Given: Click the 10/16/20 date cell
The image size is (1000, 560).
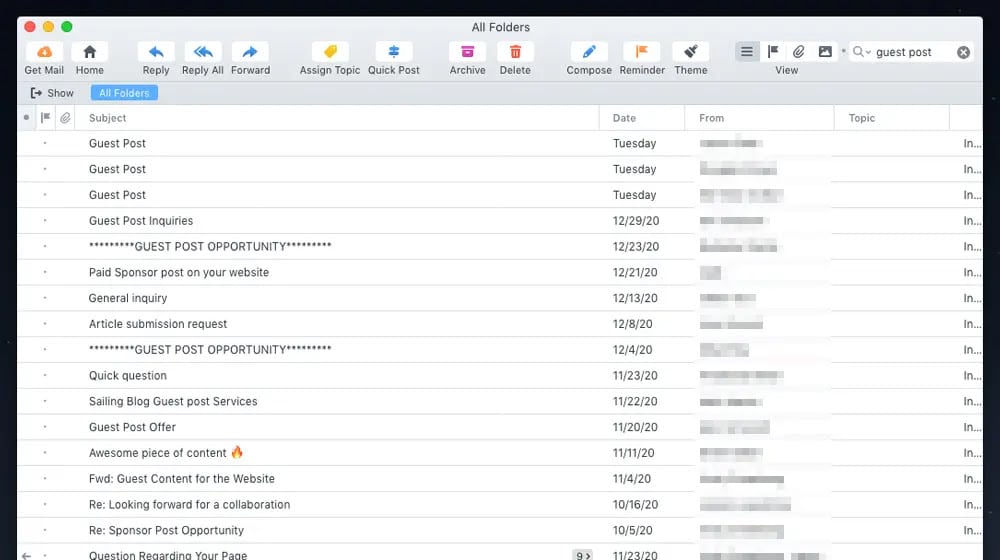Looking at the screenshot, I should (x=635, y=505).
